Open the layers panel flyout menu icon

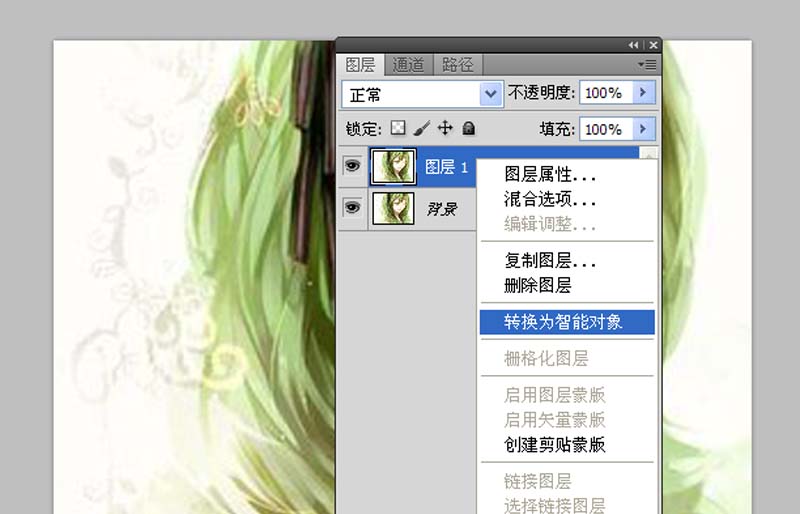tap(647, 65)
